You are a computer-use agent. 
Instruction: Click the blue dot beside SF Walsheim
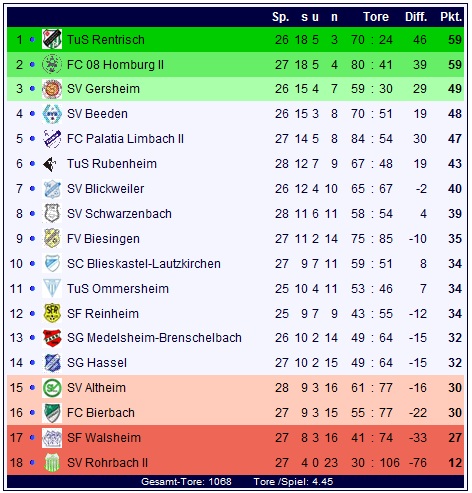[x=32, y=437]
